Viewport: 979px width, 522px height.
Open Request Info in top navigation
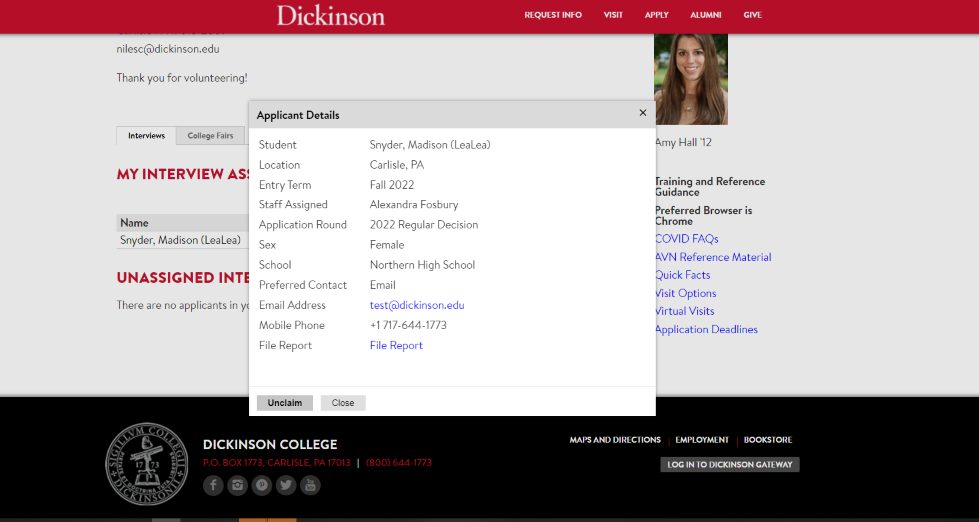click(553, 15)
